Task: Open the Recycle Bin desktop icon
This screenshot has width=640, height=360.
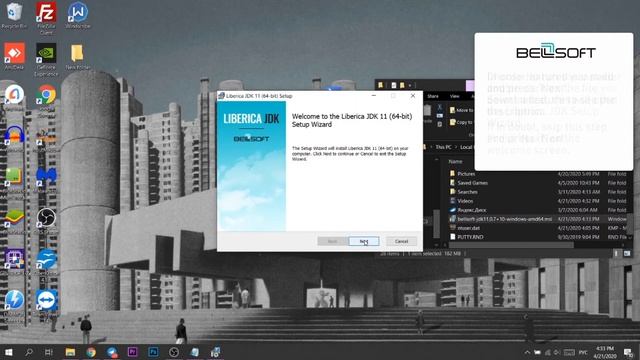Action: [14, 16]
